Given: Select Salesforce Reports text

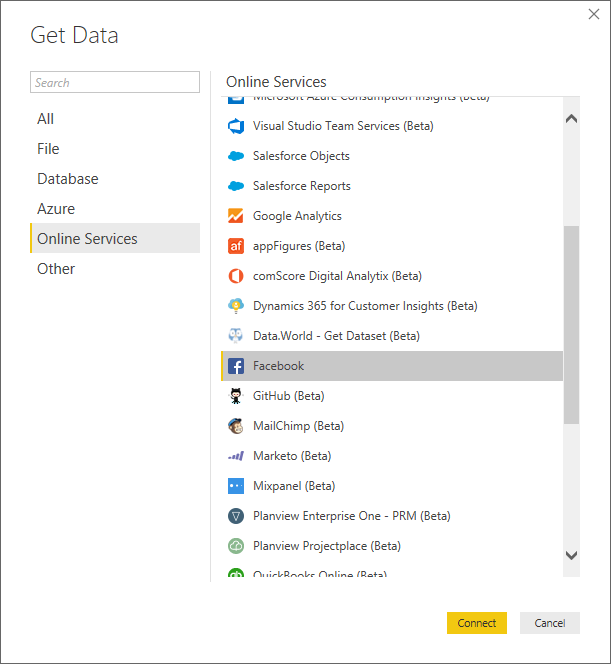Looking at the screenshot, I should [x=301, y=186].
